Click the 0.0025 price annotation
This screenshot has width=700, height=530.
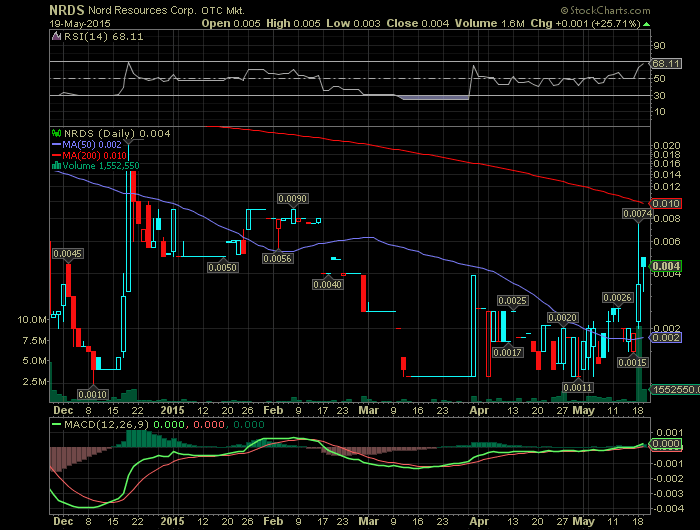[x=512, y=300]
